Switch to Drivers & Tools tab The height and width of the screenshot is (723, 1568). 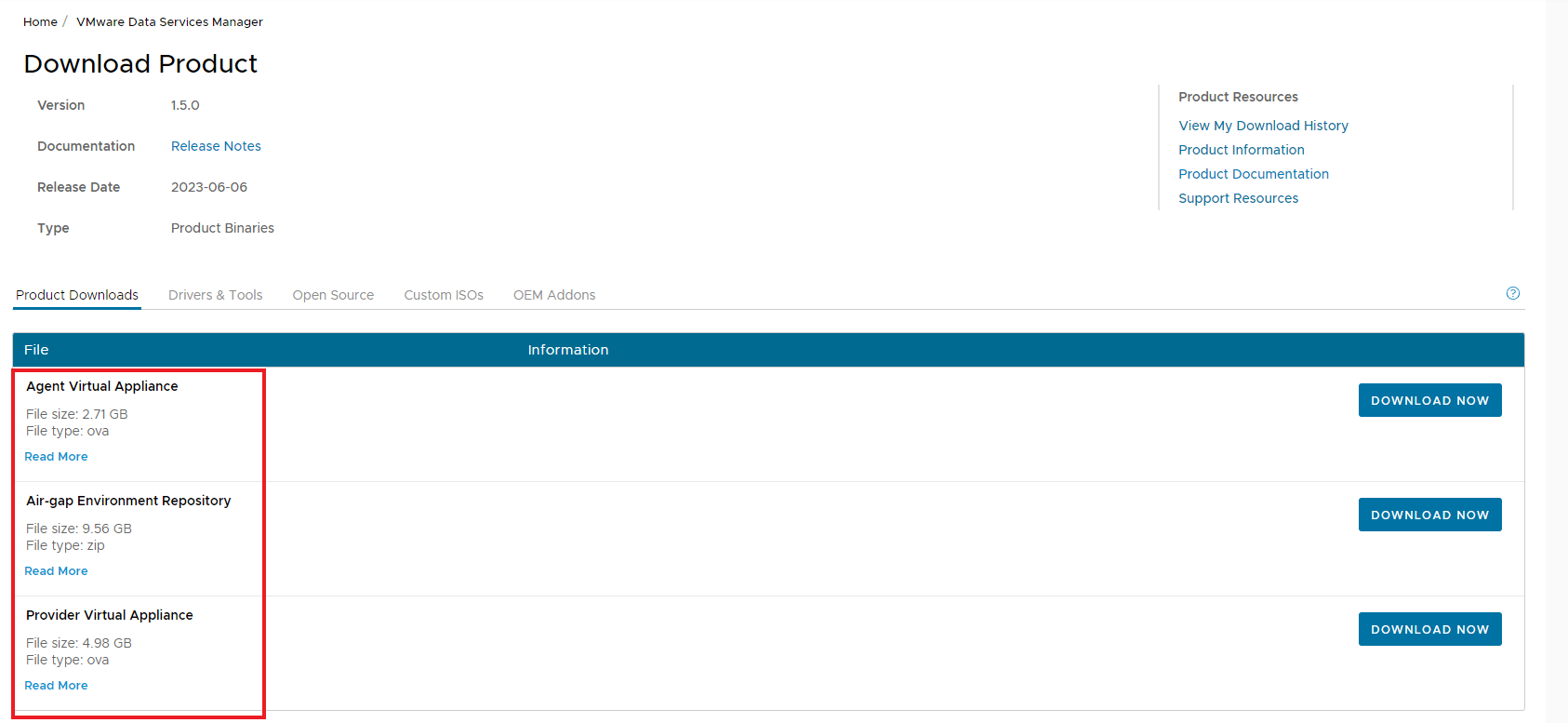(x=216, y=295)
